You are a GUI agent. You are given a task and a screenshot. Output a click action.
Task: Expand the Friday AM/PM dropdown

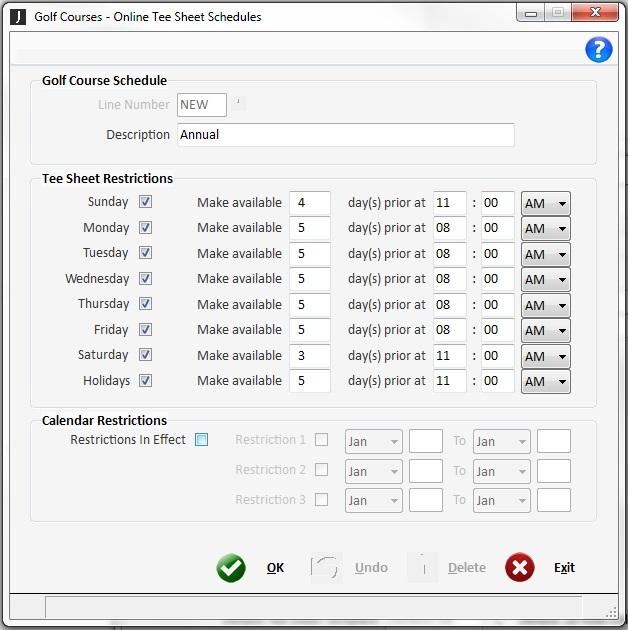point(545,331)
